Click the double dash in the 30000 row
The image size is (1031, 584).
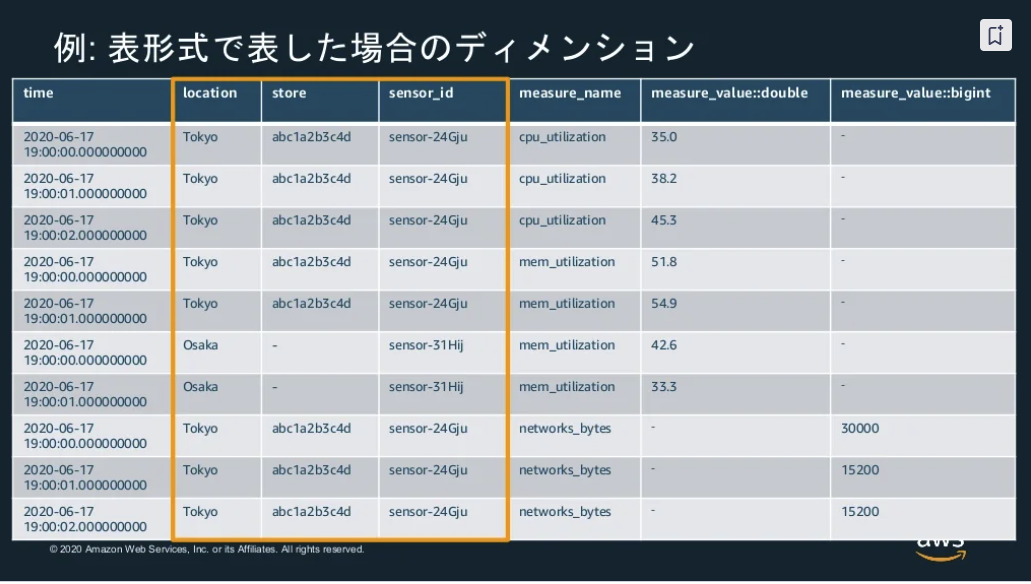pos(653,427)
